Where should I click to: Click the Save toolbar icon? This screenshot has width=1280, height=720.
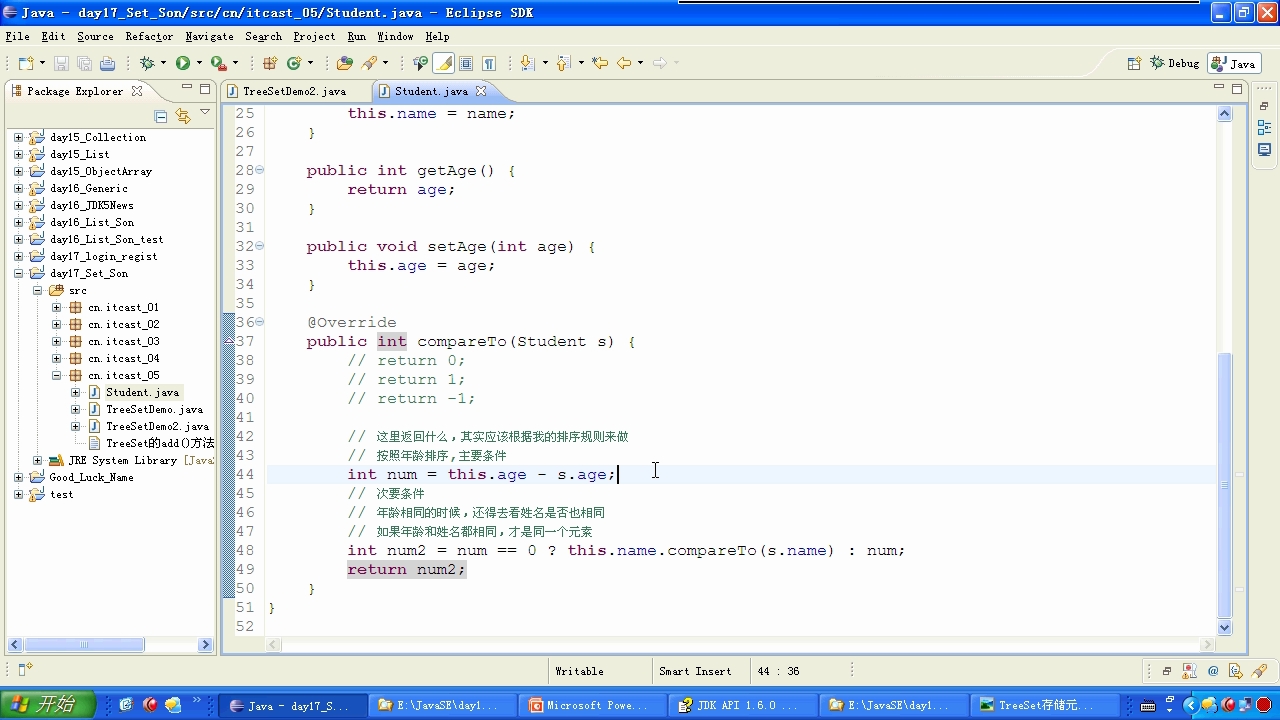(62, 63)
